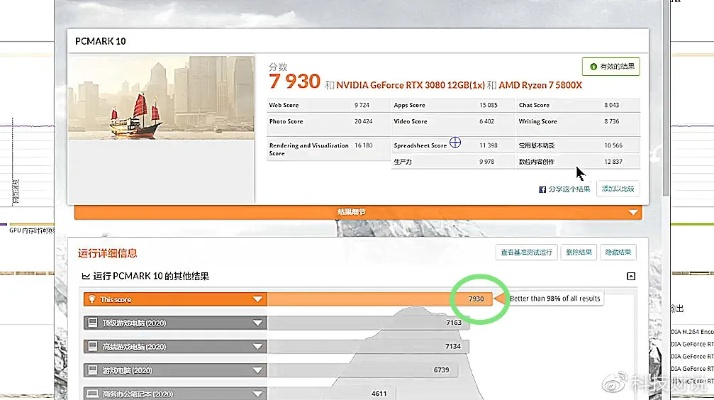This screenshot has height=400, width=714.
Task: Open the 高端游戏电脑 (2020) dropdown arrow
Action: (x=258, y=346)
